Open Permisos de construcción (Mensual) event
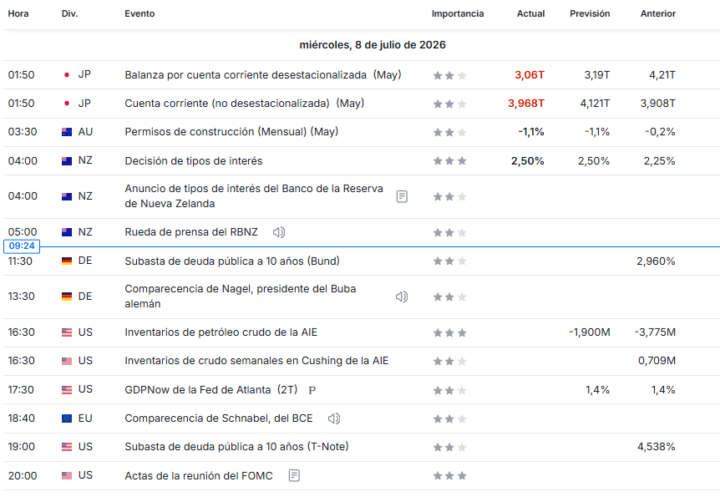This screenshot has width=720, height=497. [x=231, y=132]
